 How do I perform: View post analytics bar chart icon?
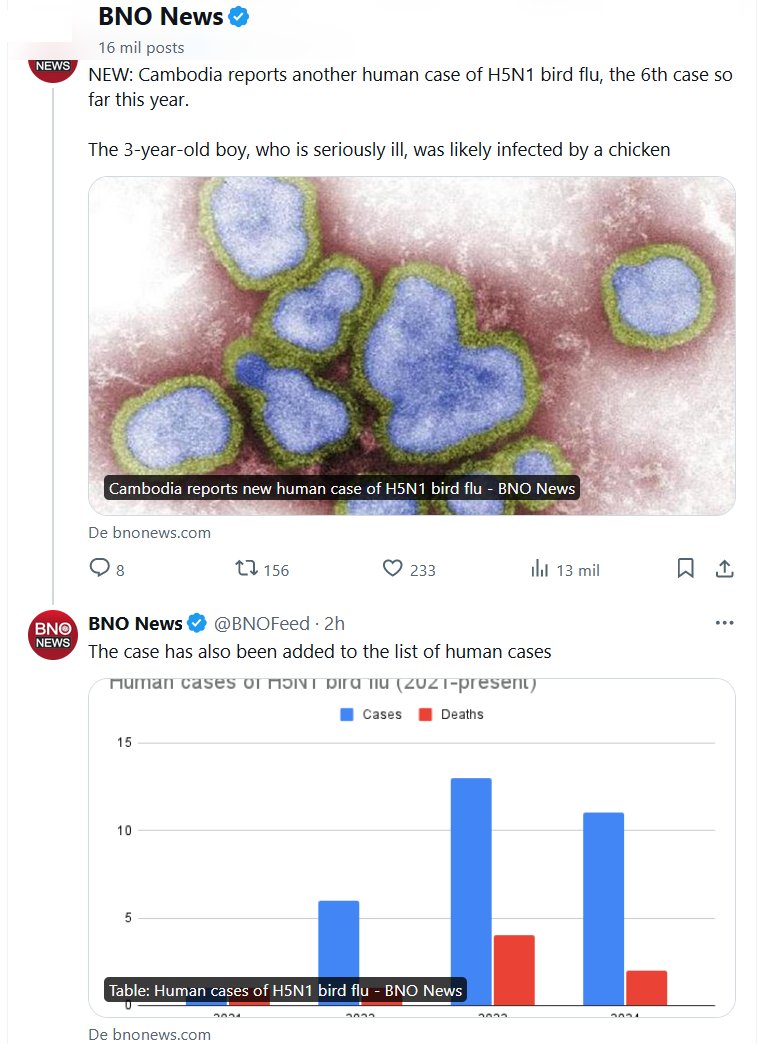[540, 569]
